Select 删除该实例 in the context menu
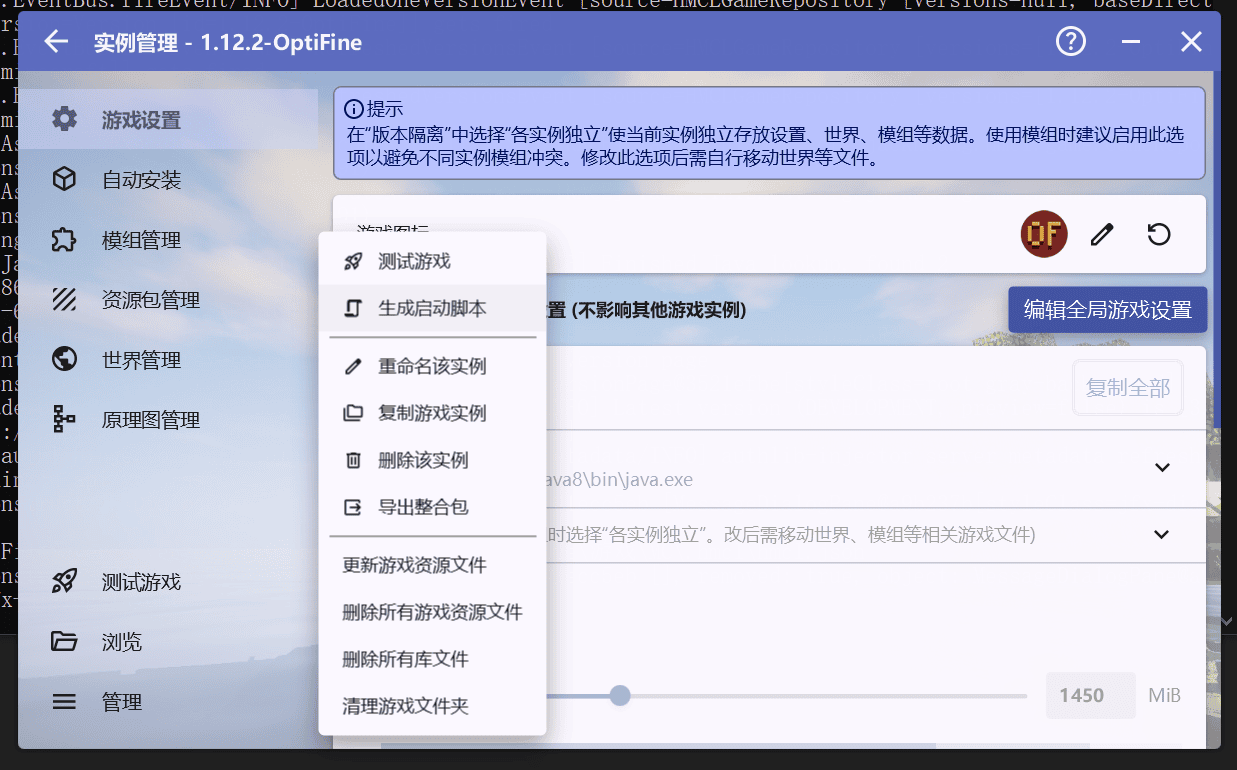Image resolution: width=1237 pixels, height=770 pixels. pyautogui.click(x=422, y=460)
